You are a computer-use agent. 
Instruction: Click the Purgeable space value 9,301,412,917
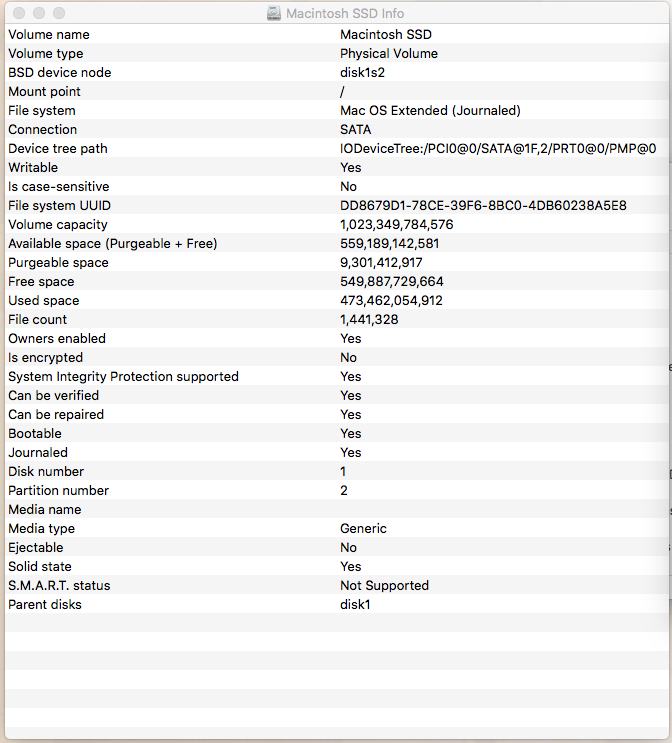click(381, 262)
